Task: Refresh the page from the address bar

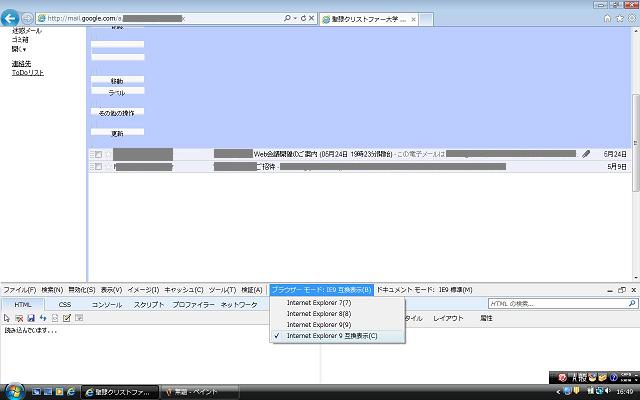Action: point(303,18)
